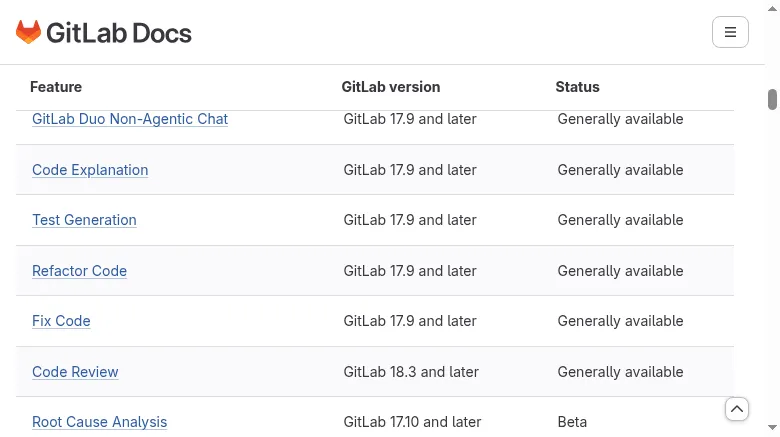Follow the Test Generation link

(x=84, y=220)
